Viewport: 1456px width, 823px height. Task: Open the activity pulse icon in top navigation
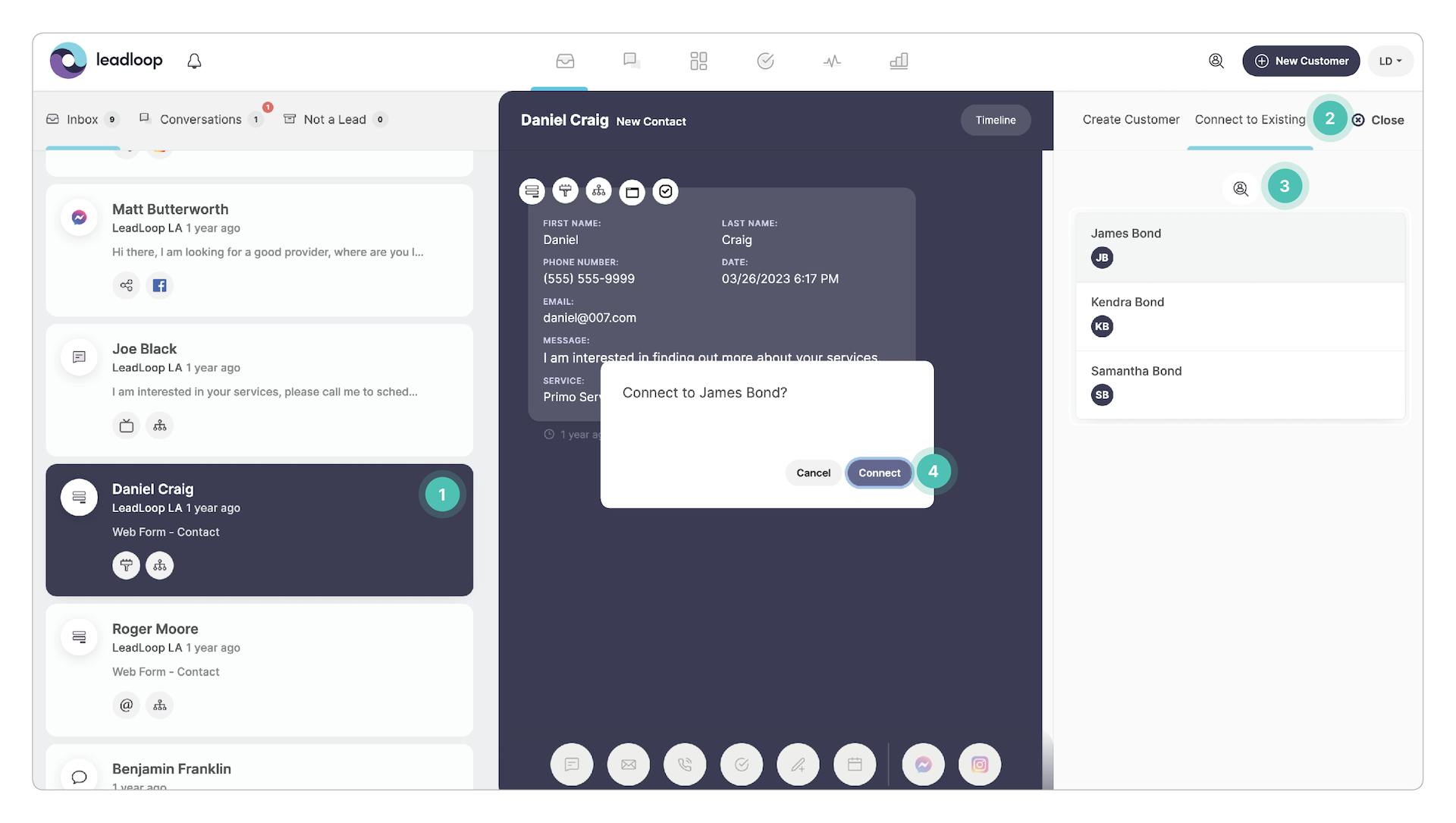tap(832, 61)
